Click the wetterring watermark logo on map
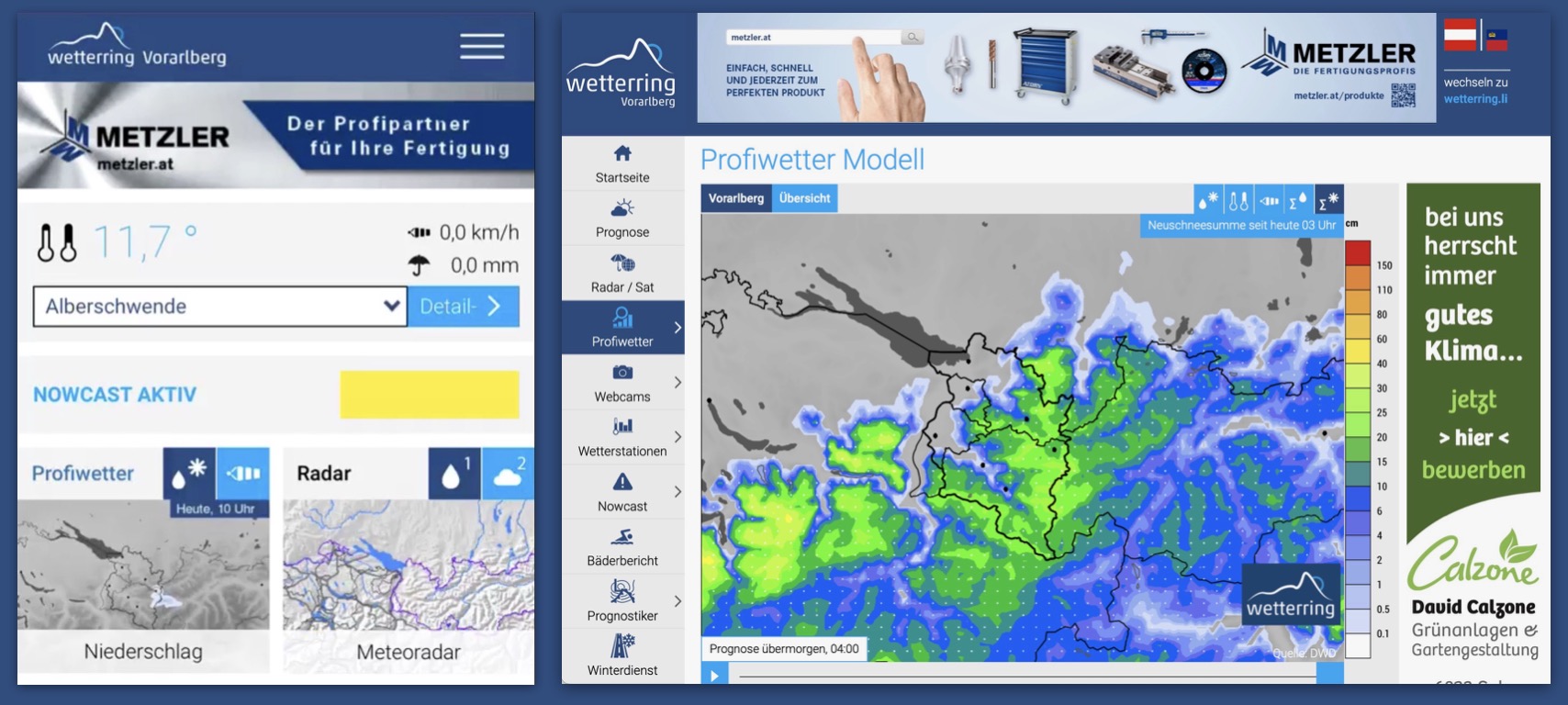 point(1291,595)
